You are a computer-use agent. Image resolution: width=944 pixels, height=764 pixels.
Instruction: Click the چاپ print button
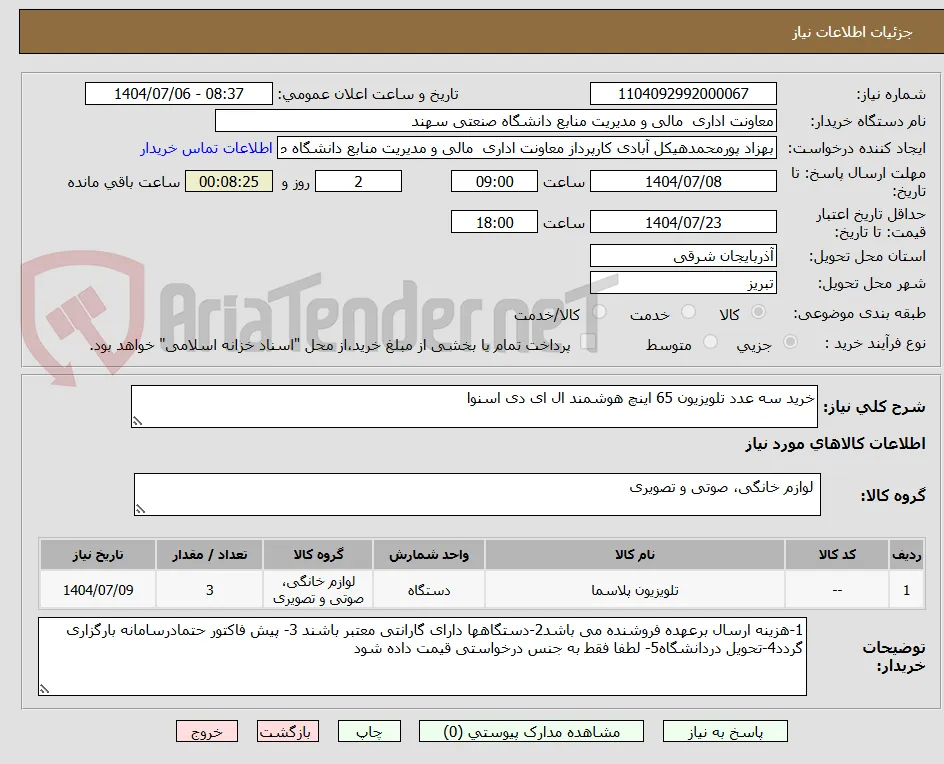369,731
